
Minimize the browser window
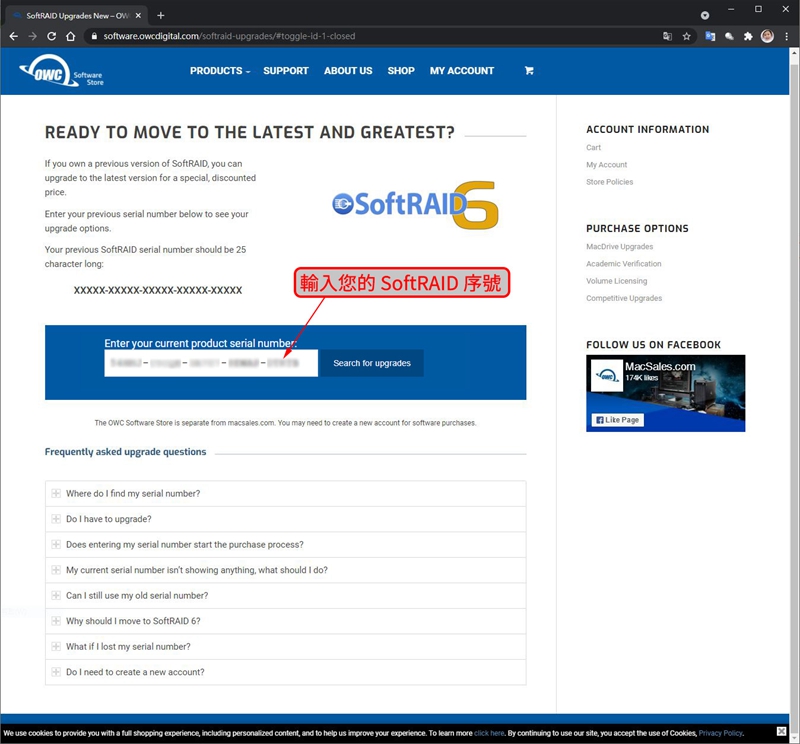pos(731,9)
